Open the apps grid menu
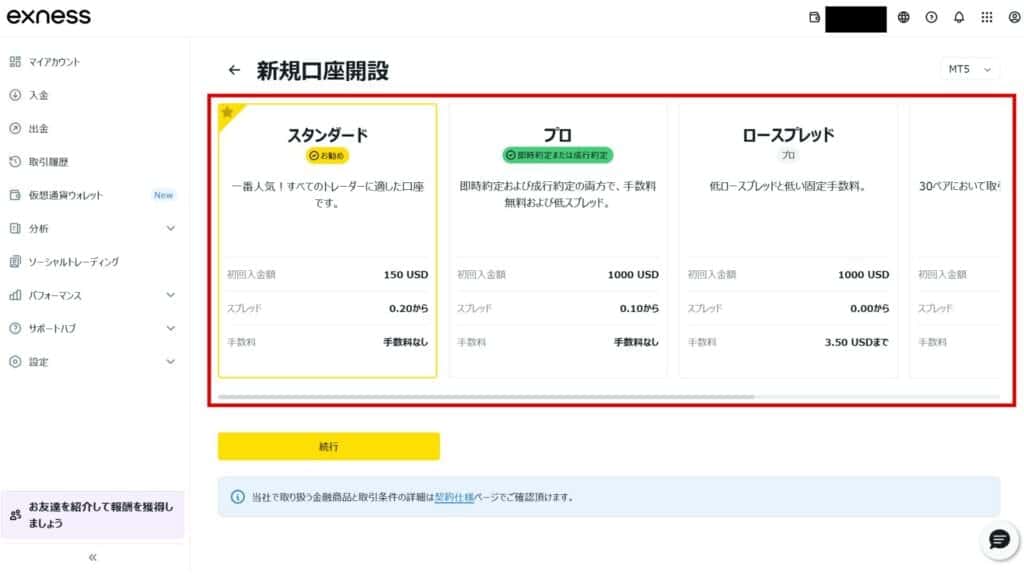The height and width of the screenshot is (576, 1024). 987,18
